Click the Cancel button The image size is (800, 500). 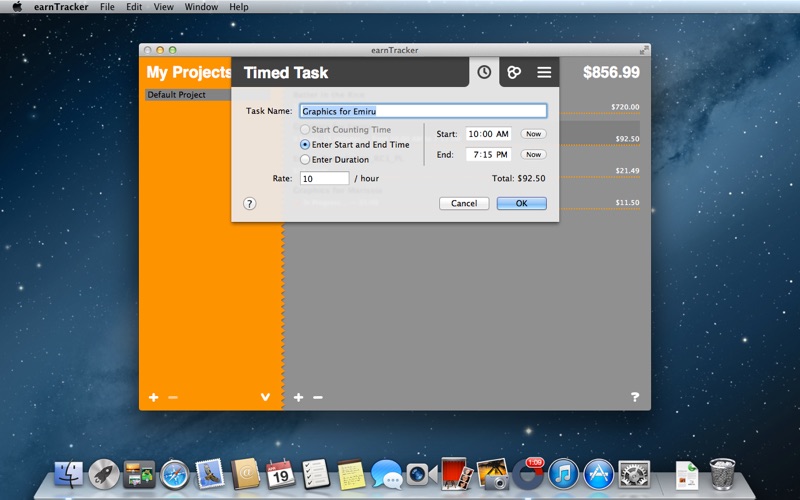tap(464, 203)
